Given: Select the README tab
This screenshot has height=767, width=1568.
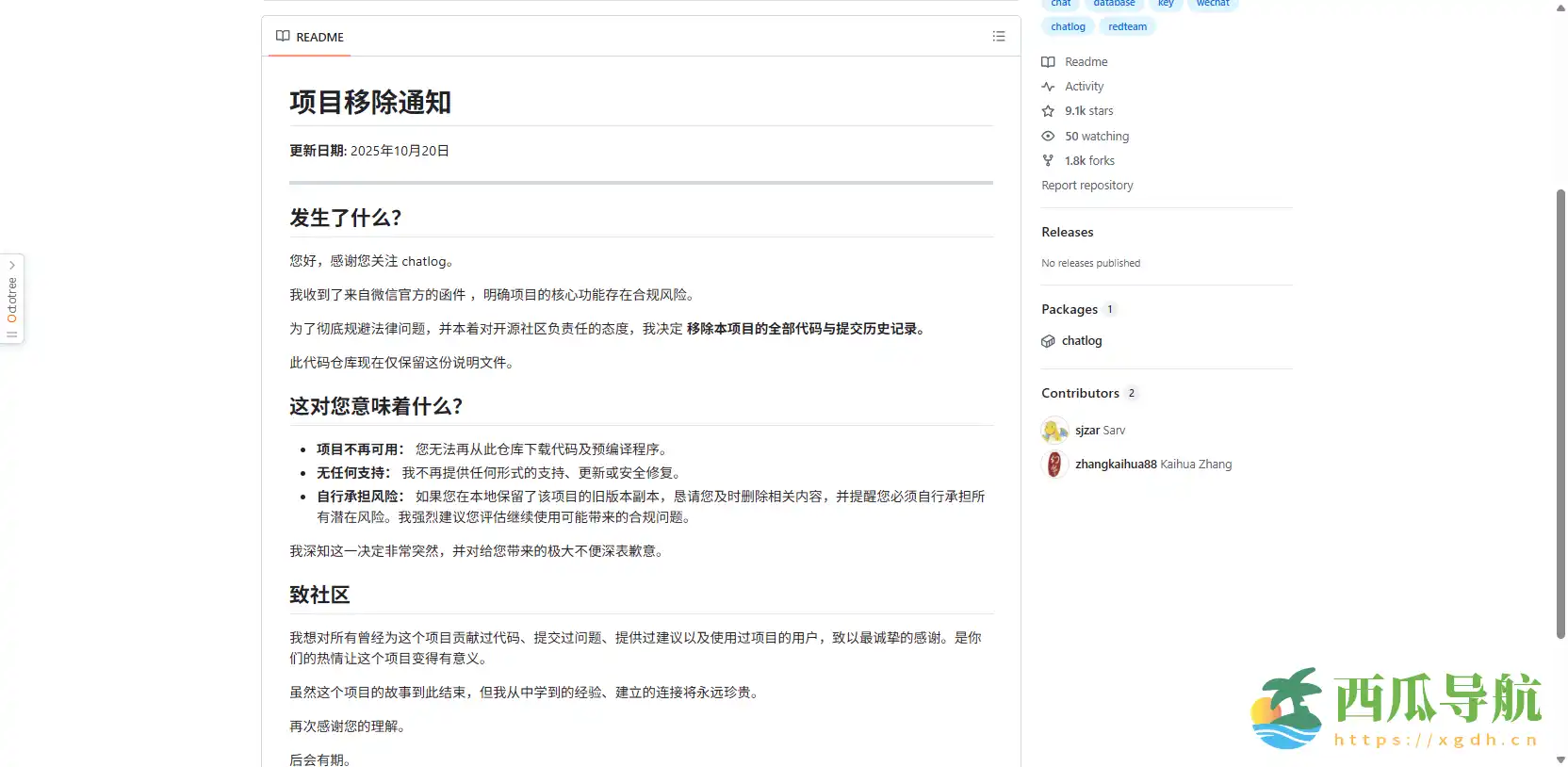Looking at the screenshot, I should (x=310, y=38).
